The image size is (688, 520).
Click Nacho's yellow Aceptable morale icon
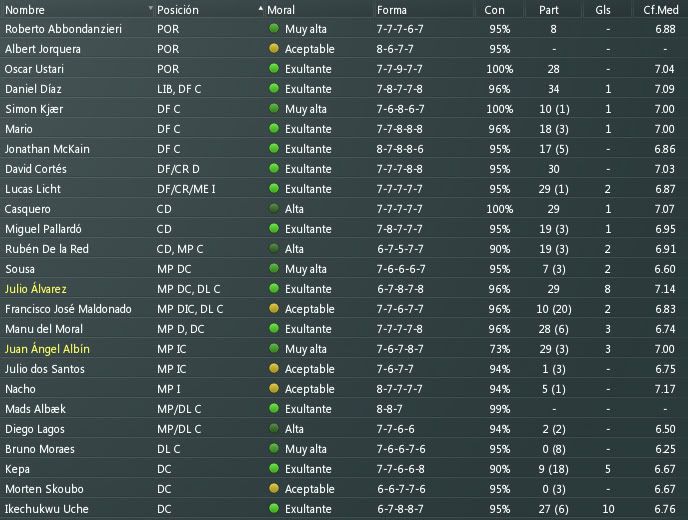click(x=274, y=388)
